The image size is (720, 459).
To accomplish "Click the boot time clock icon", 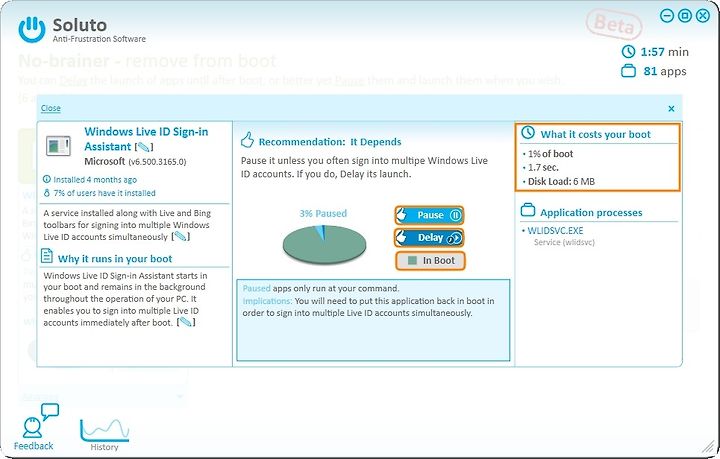I will pyautogui.click(x=628, y=51).
